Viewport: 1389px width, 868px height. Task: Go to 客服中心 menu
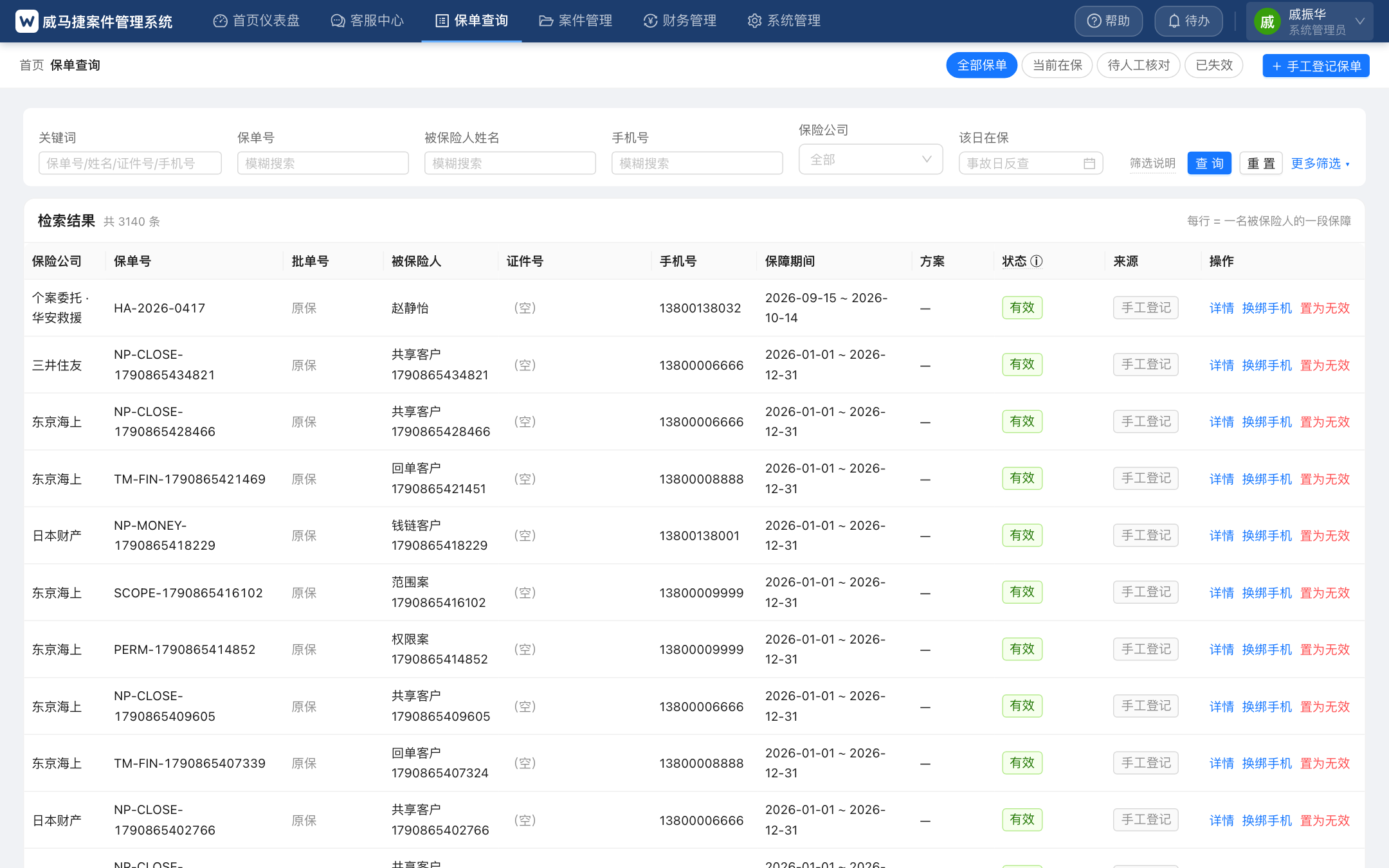coord(367,21)
